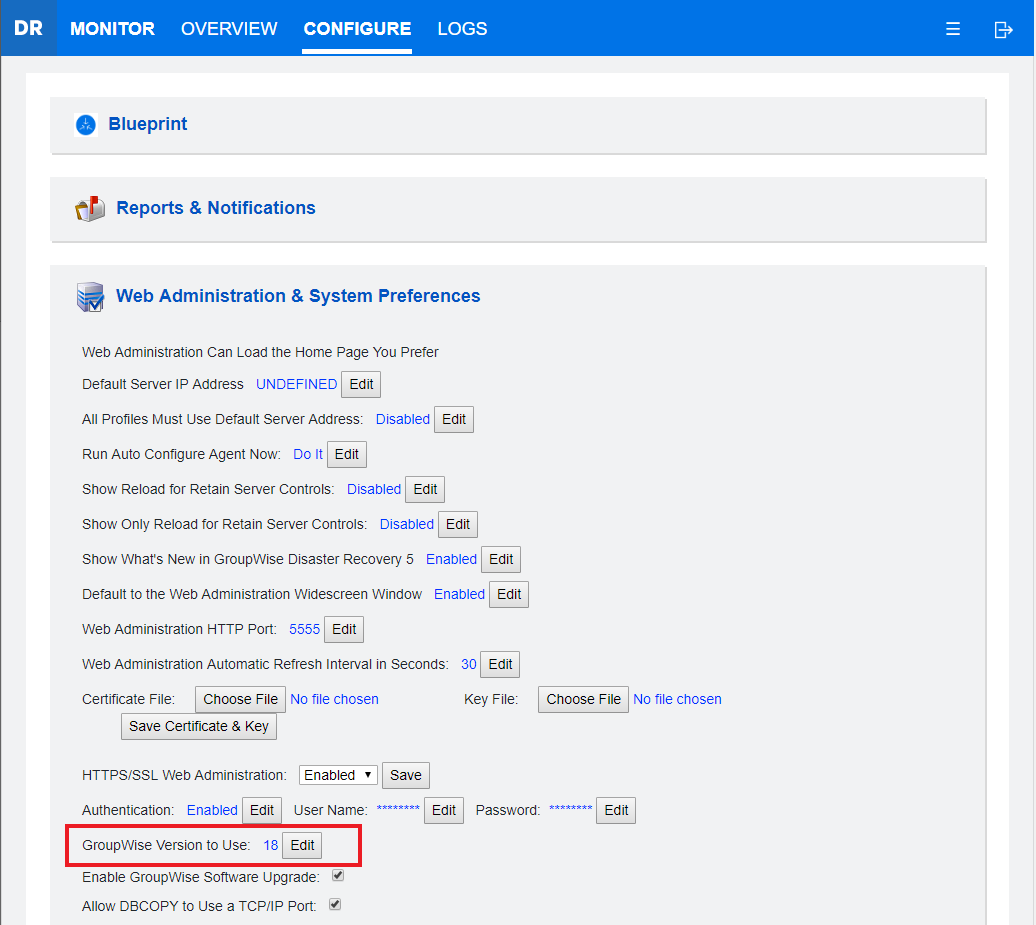1036x925 pixels.
Task: Edit Run Auto Configure Agent Now setting
Action: (x=347, y=455)
